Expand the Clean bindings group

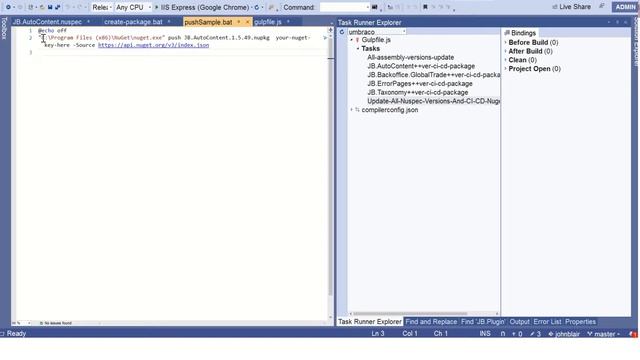[x=506, y=60]
